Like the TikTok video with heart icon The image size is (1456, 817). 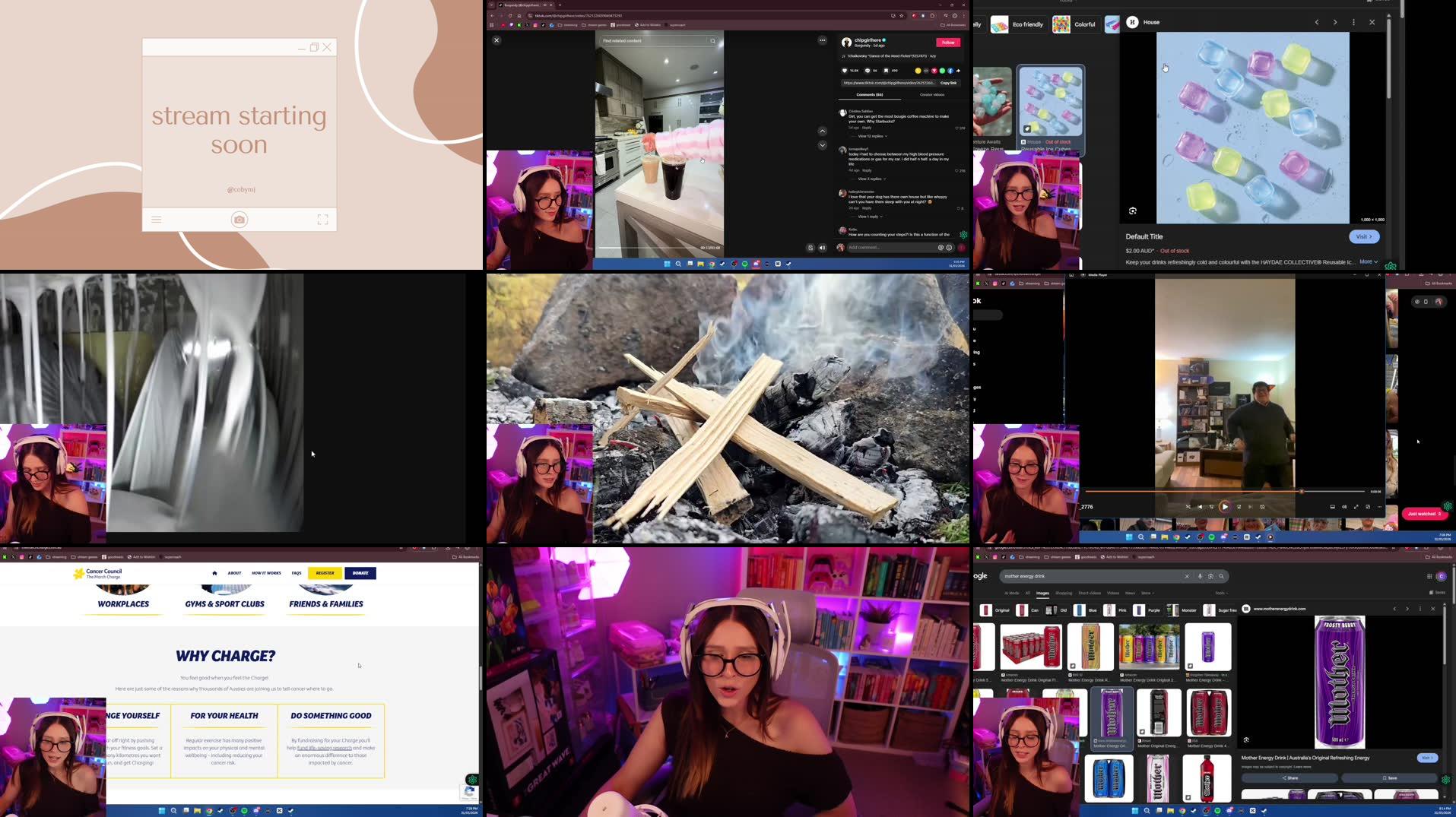tap(845, 71)
